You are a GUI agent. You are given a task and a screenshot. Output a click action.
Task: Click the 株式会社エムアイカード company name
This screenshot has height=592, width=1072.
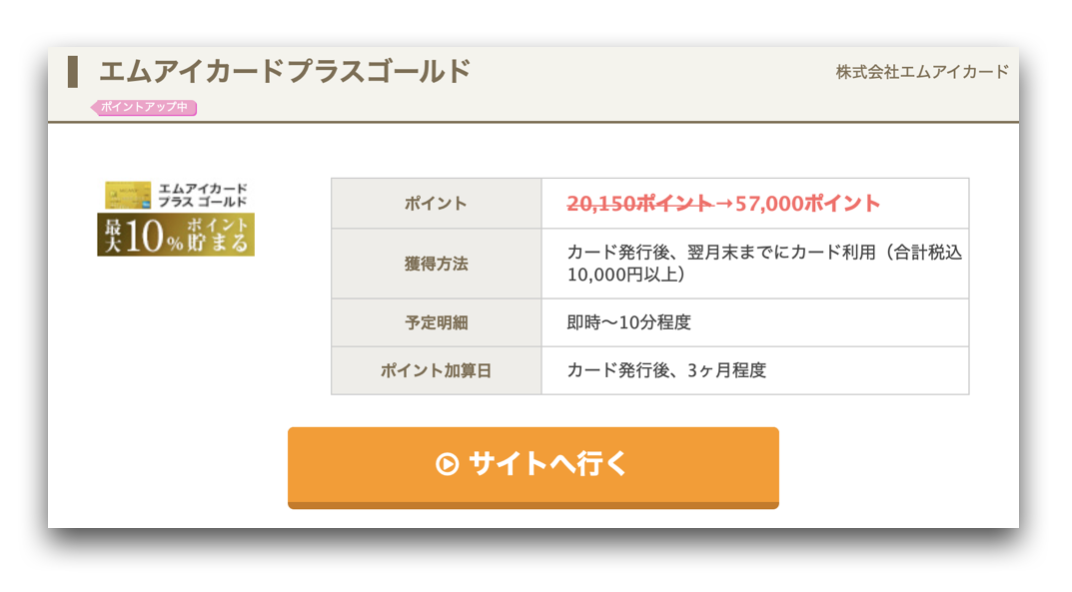tap(922, 72)
